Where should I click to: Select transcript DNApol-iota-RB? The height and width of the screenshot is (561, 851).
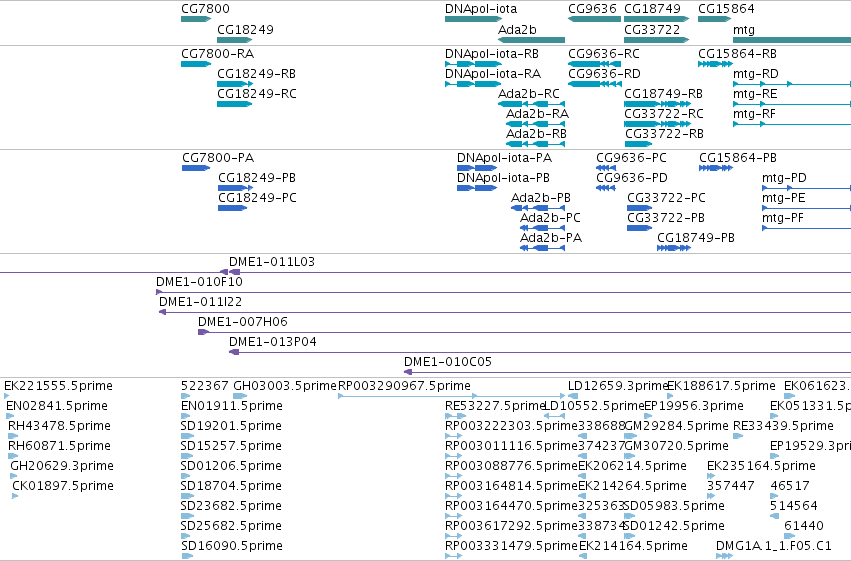click(473, 64)
